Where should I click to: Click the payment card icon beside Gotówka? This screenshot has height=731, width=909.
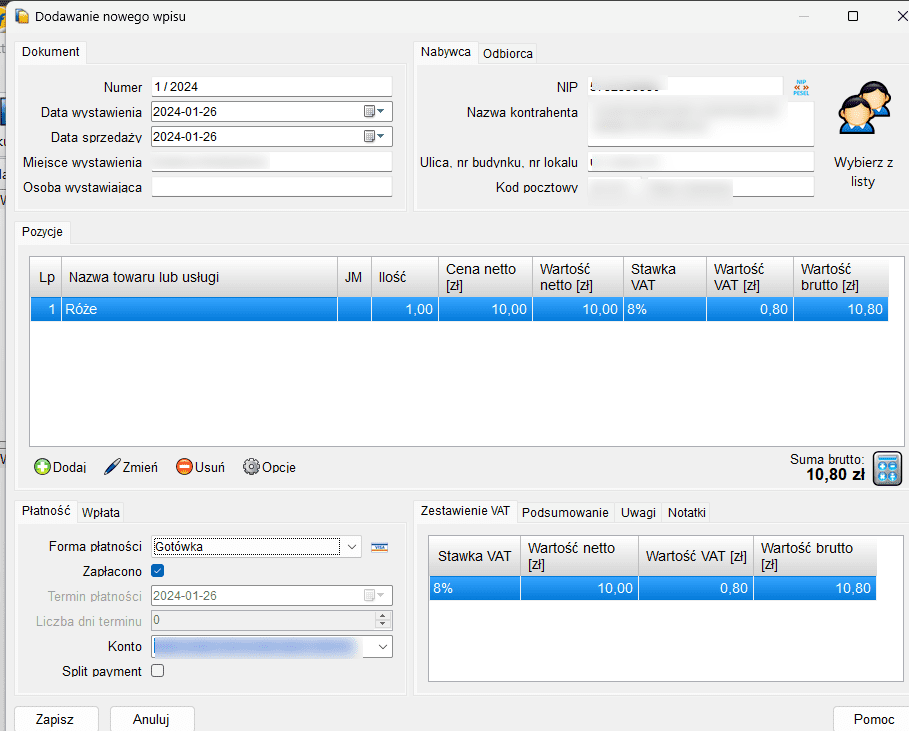pyautogui.click(x=379, y=547)
